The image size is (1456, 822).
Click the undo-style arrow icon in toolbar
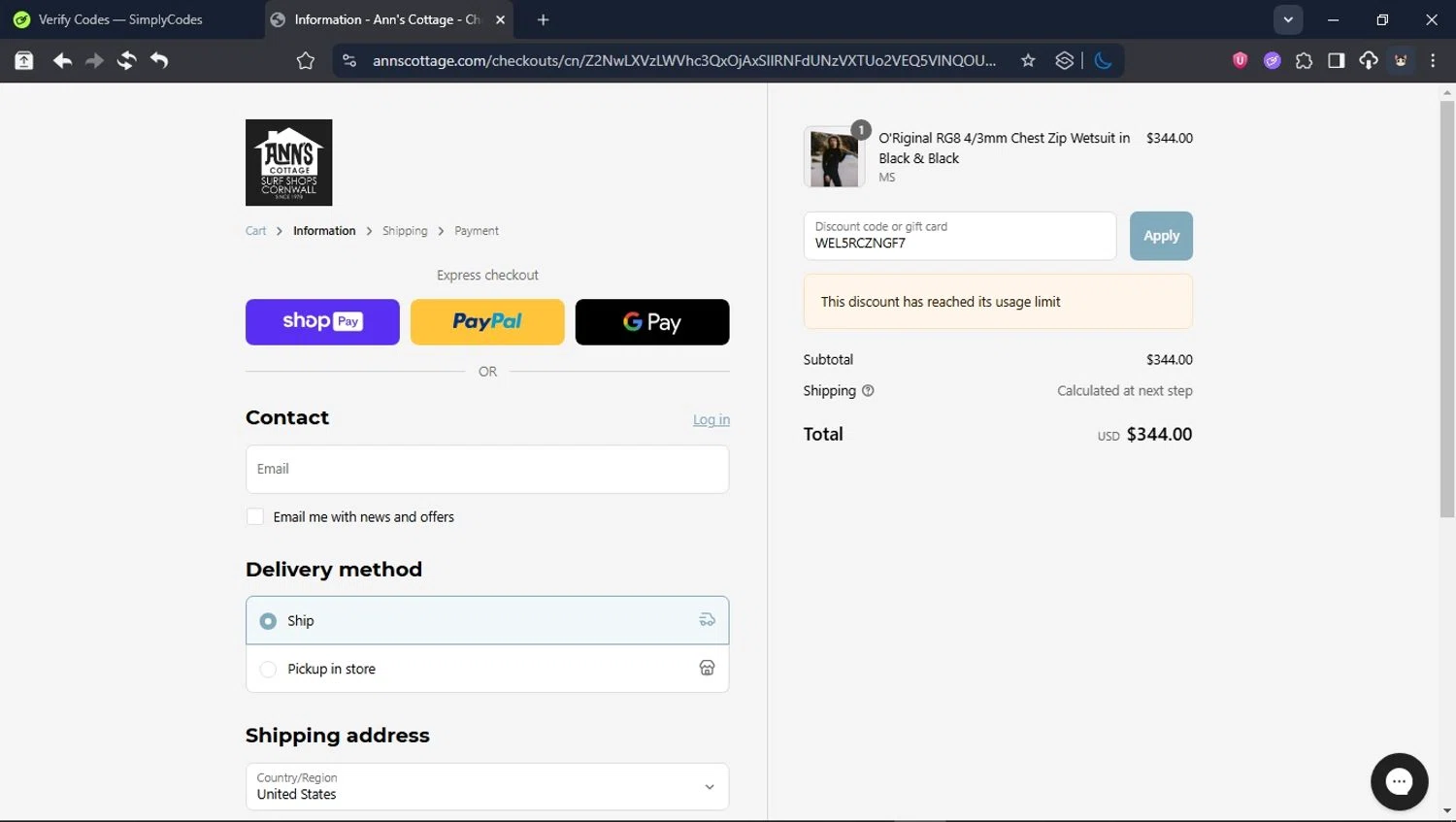point(159,60)
